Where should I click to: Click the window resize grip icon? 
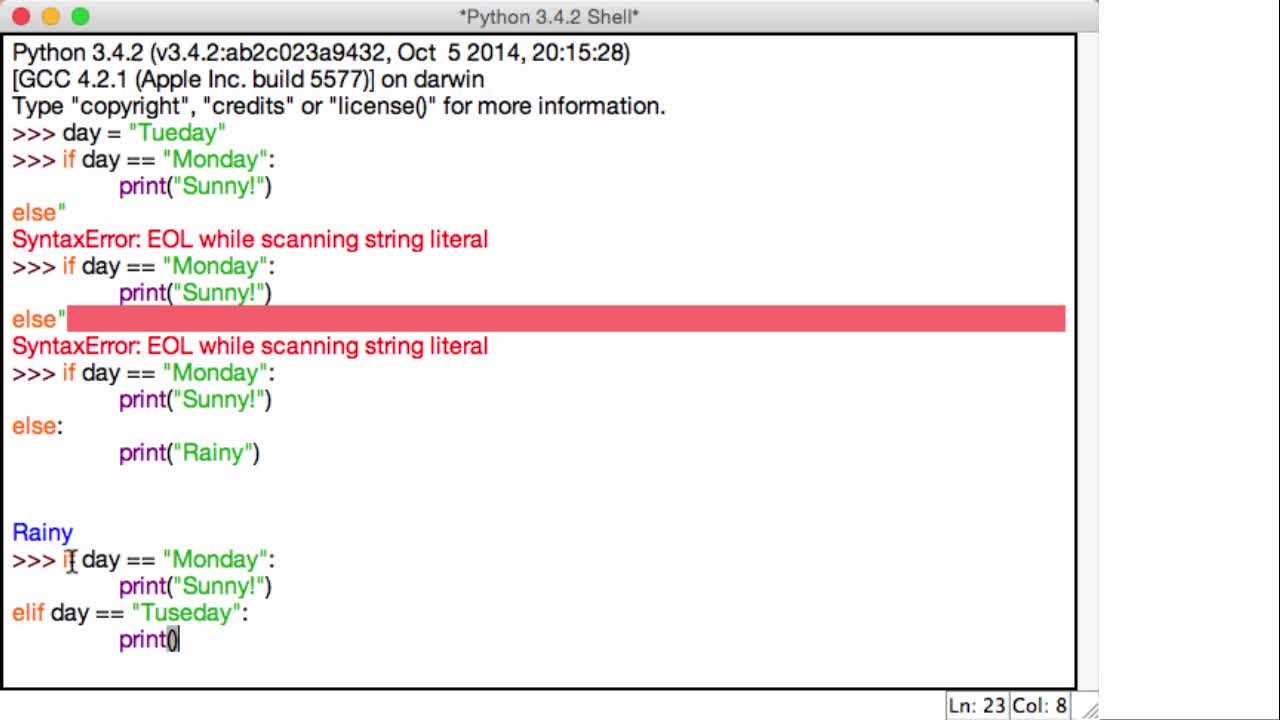[x=1089, y=709]
